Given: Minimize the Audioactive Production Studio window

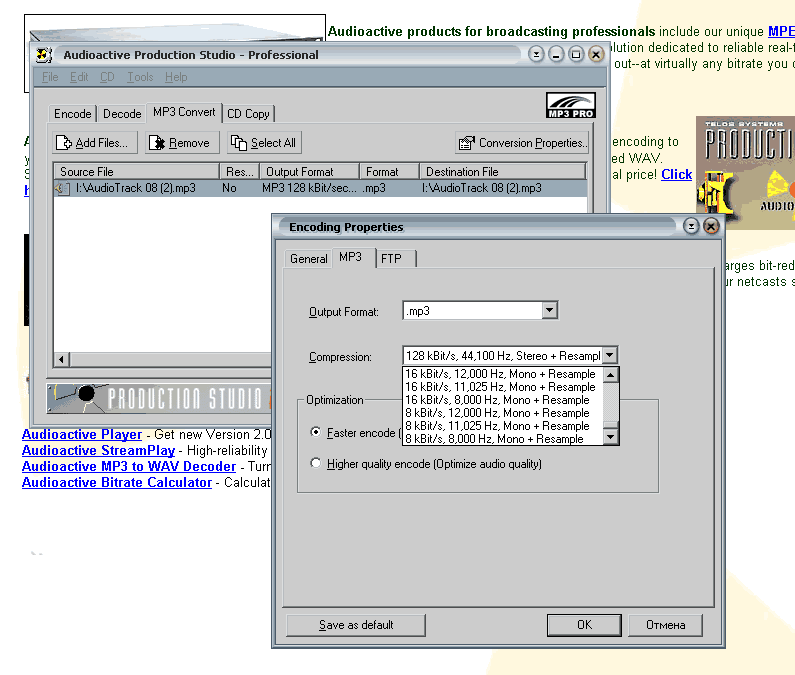Looking at the screenshot, I should 556,54.
